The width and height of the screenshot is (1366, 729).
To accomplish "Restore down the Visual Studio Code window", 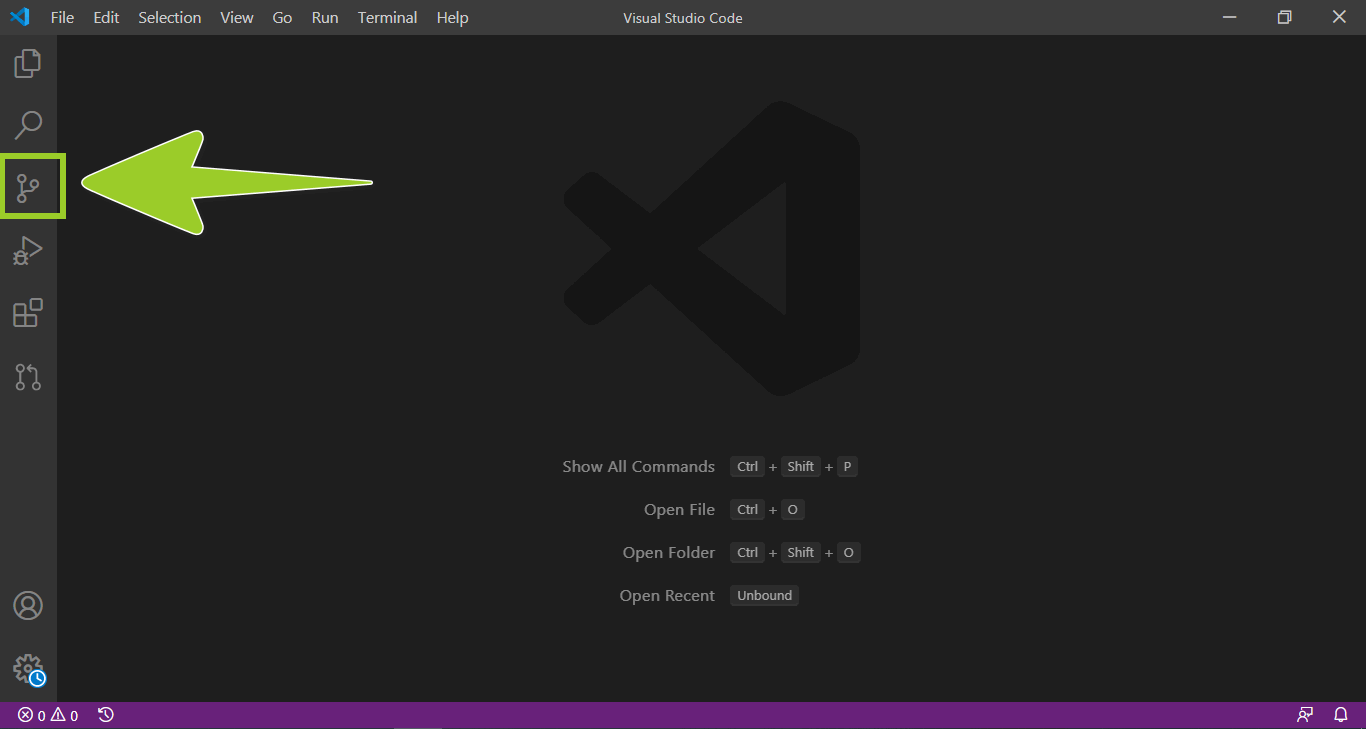I will pos(1284,17).
